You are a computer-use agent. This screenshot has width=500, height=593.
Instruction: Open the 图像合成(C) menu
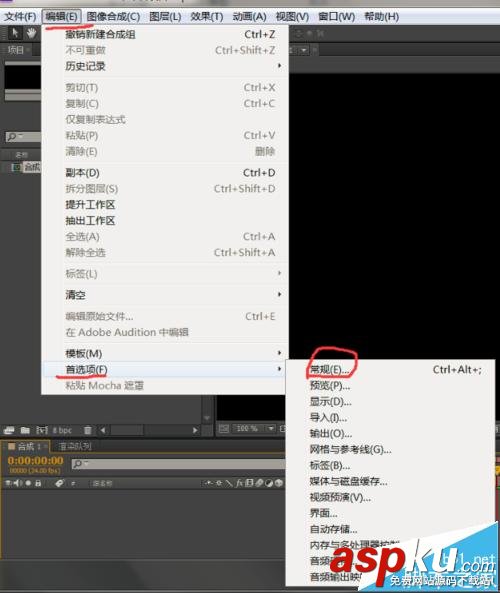pyautogui.click(x=113, y=17)
